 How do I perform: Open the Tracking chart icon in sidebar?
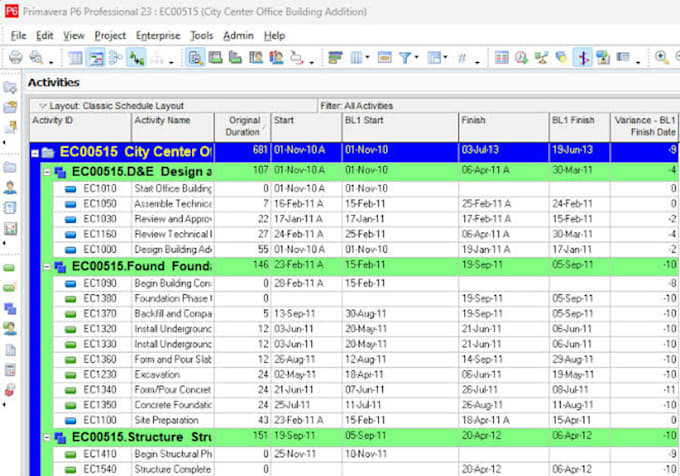[x=10, y=228]
